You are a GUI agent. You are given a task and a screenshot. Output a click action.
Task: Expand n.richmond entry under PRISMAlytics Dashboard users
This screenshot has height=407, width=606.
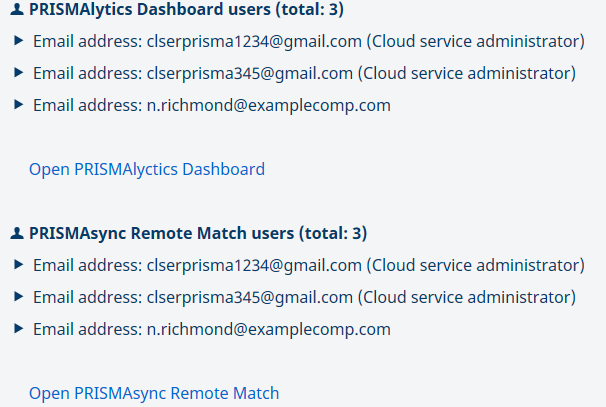(x=19, y=106)
